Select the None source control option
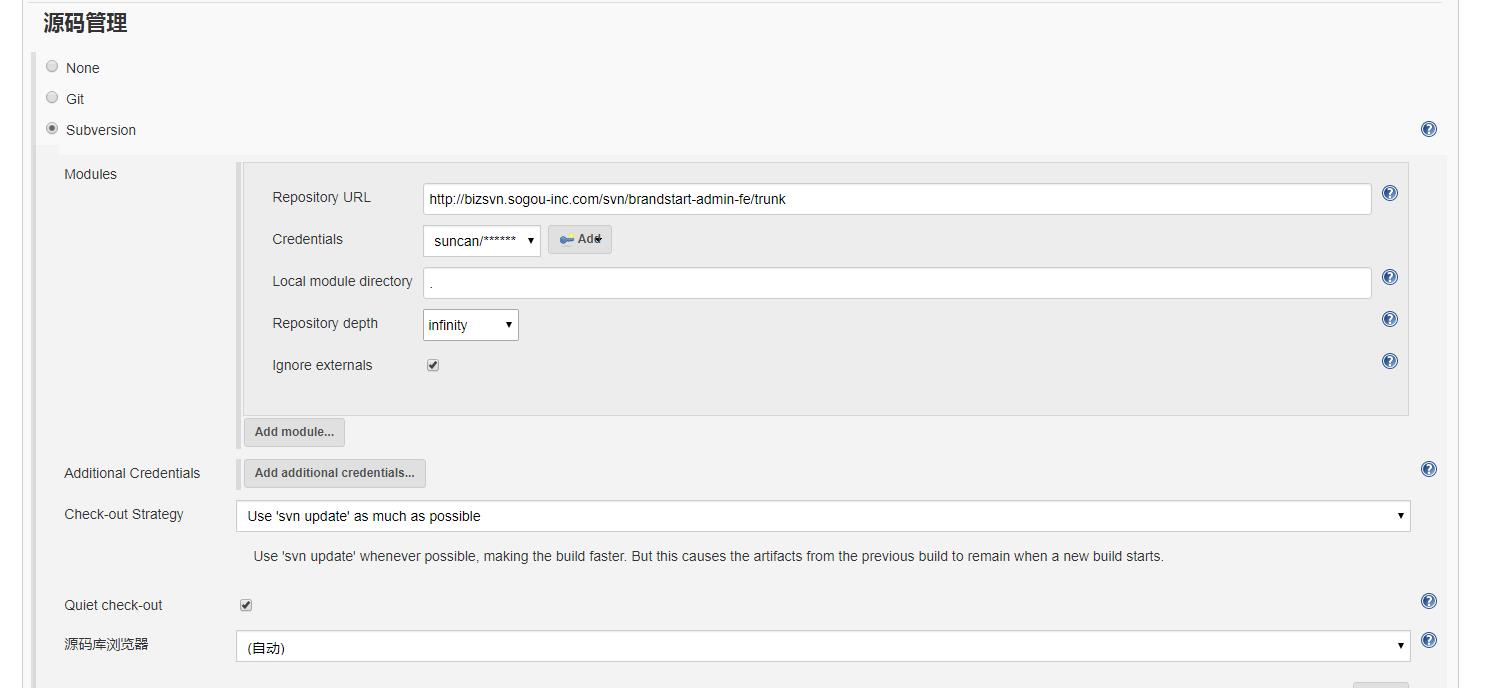1500x688 pixels. pos(52,66)
